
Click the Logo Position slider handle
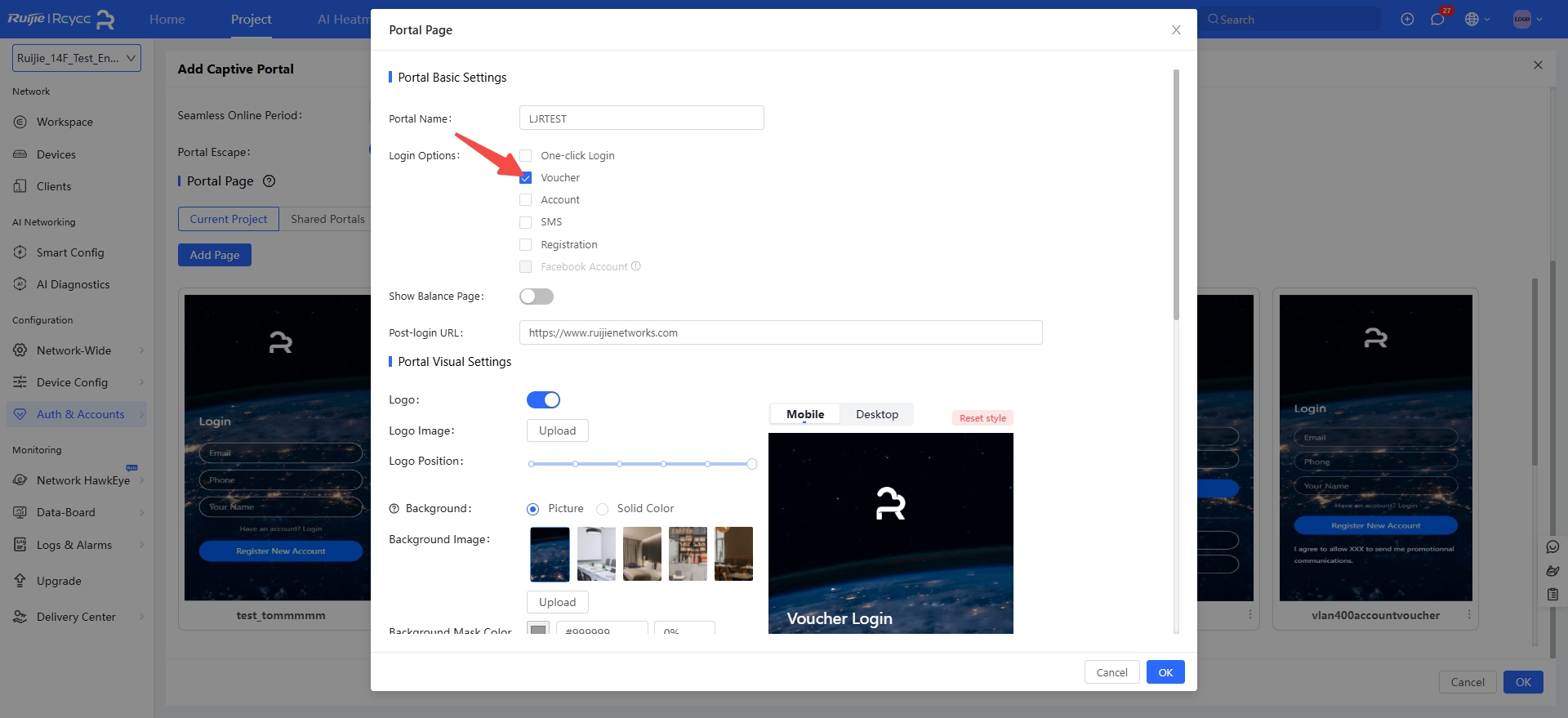pos(752,464)
